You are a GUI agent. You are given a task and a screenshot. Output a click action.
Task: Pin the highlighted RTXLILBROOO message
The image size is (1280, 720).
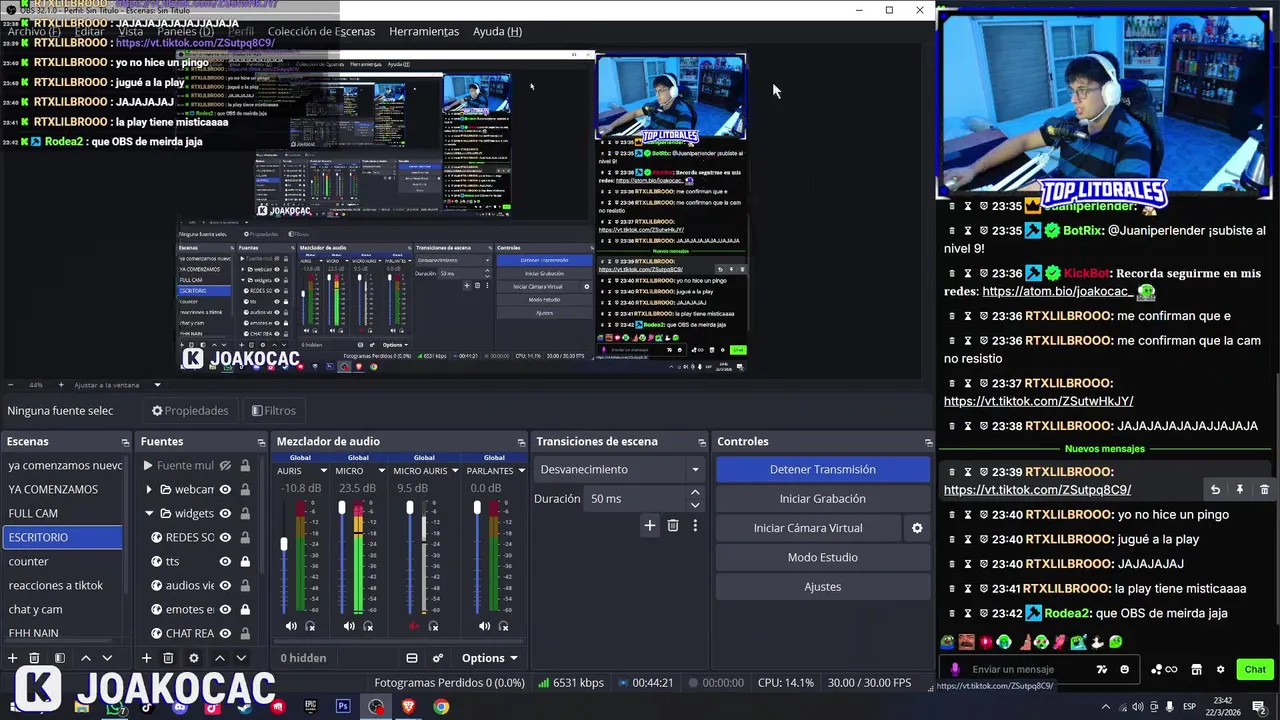tap(1239, 490)
